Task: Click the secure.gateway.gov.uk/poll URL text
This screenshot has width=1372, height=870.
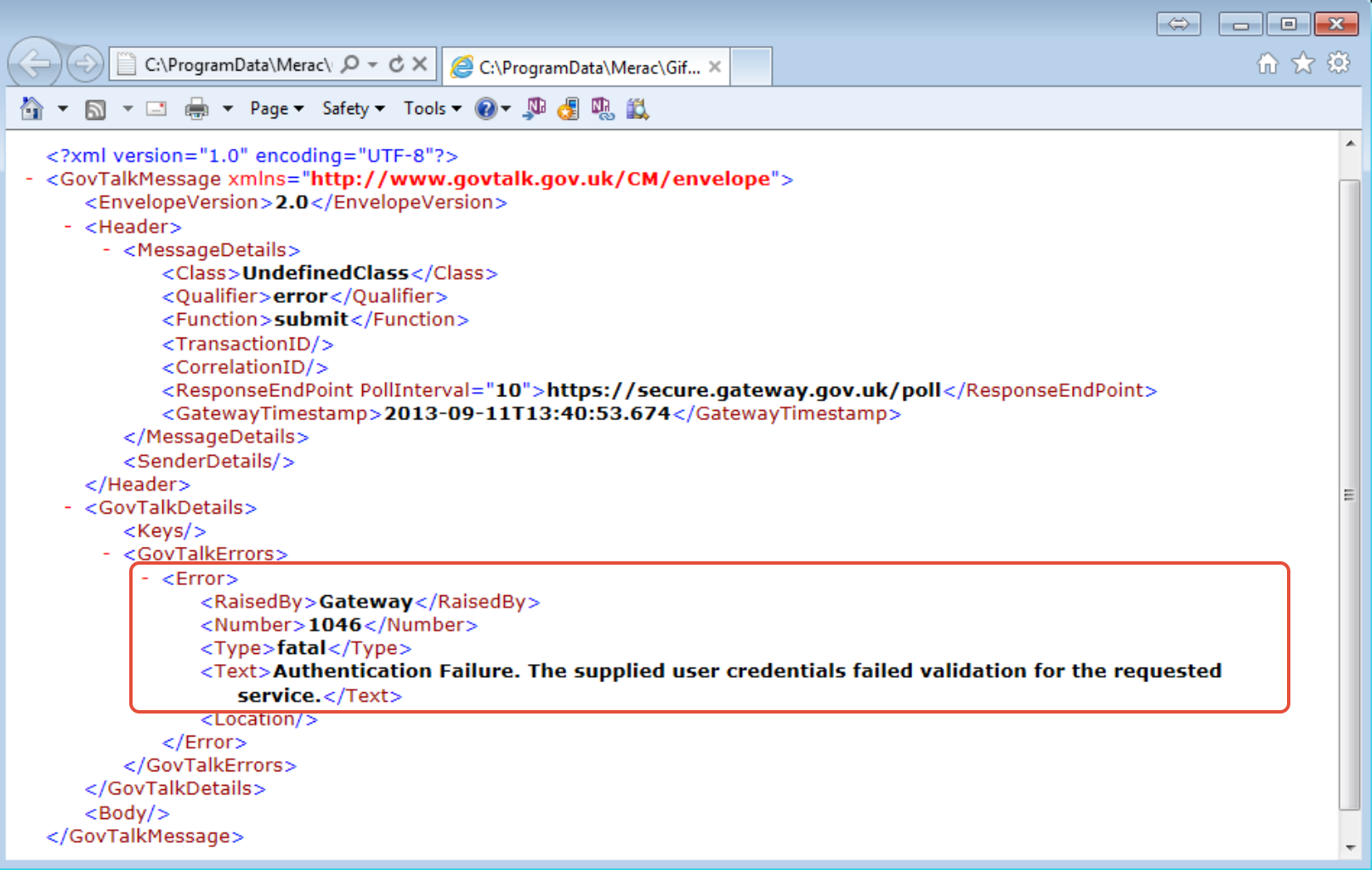Action: coord(744,390)
